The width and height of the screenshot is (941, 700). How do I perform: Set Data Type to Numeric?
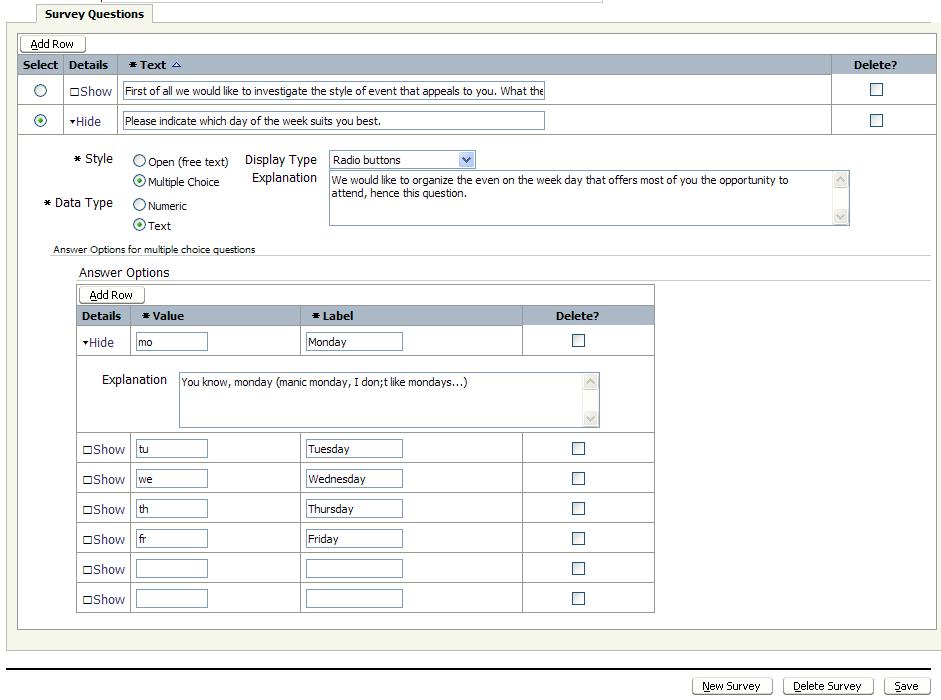tap(140, 205)
